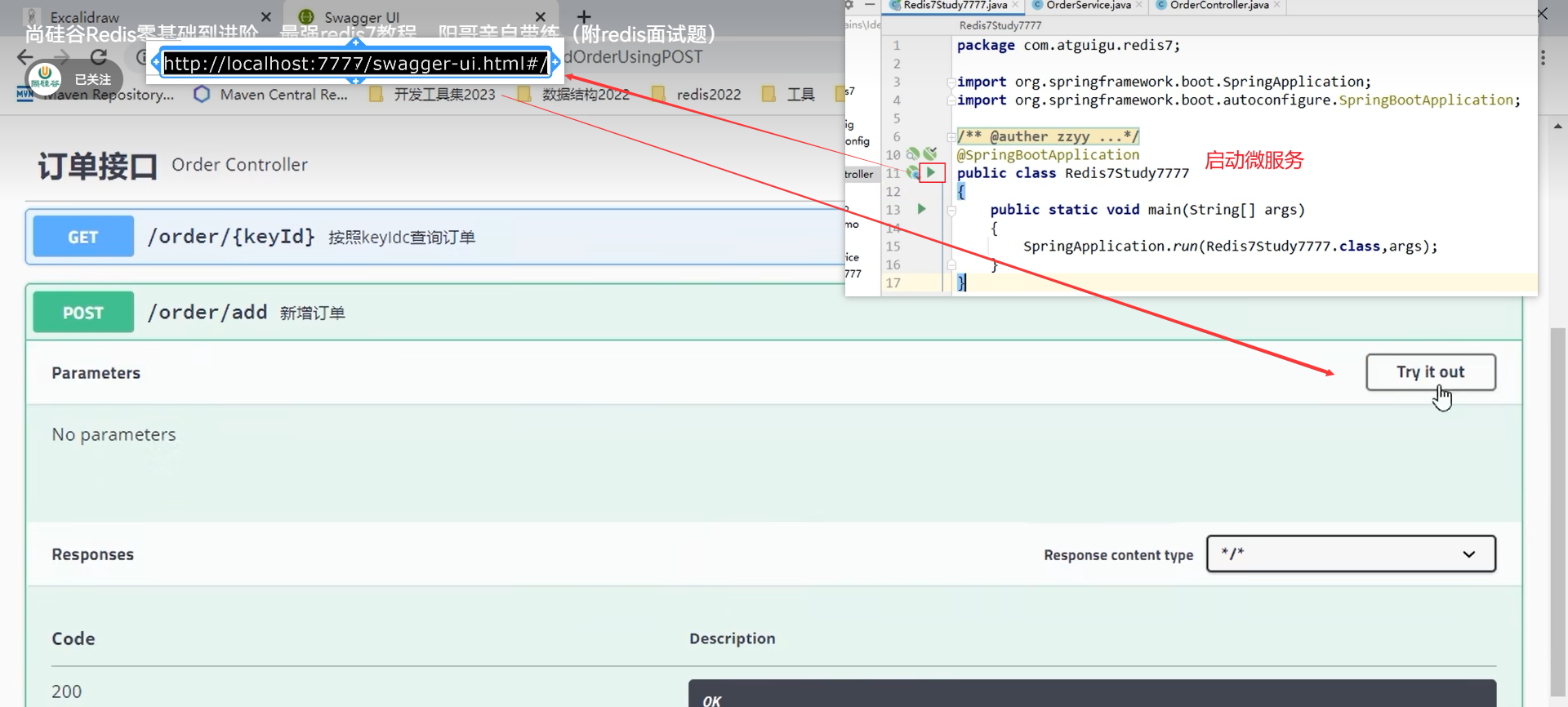Click the SpringBootApplication import reference on line 4
Image resolution: width=1568 pixels, height=707 pixels.
point(1426,100)
